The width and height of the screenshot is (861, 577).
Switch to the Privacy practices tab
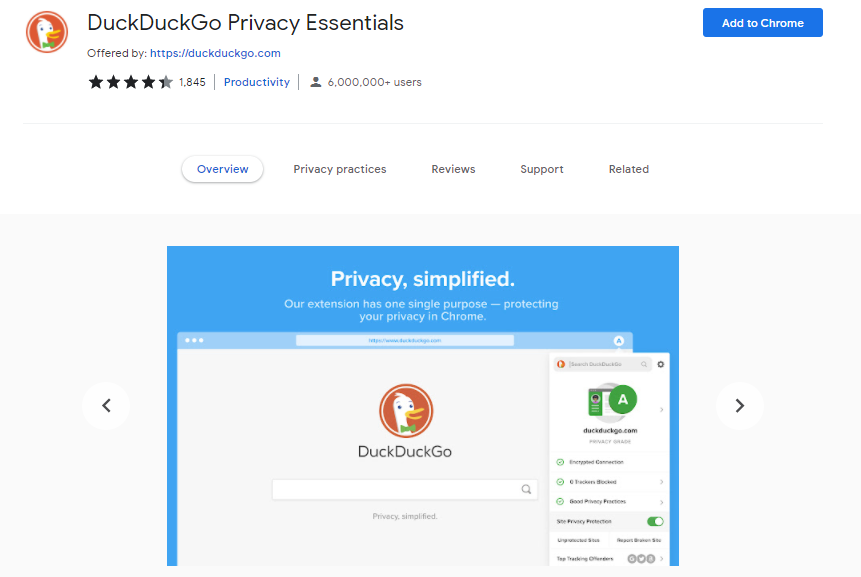coord(340,169)
